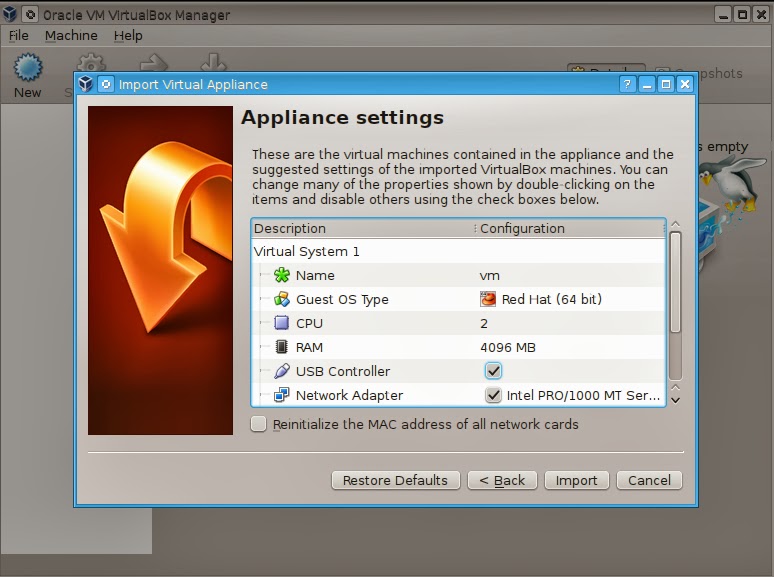
Task: Select the Virtual System 1 row
Action: 459,251
